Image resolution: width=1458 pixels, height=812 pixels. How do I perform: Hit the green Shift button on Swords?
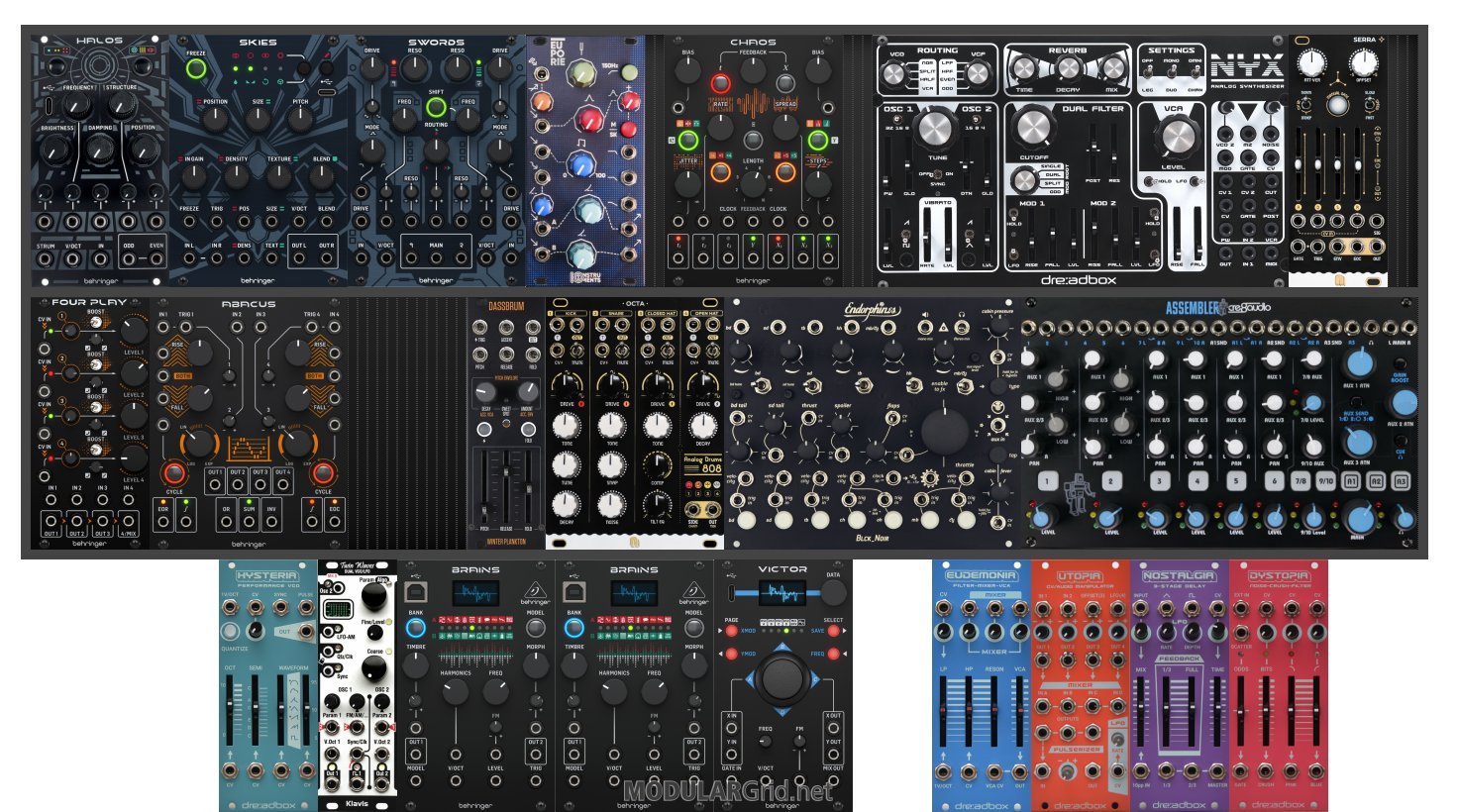[436, 108]
